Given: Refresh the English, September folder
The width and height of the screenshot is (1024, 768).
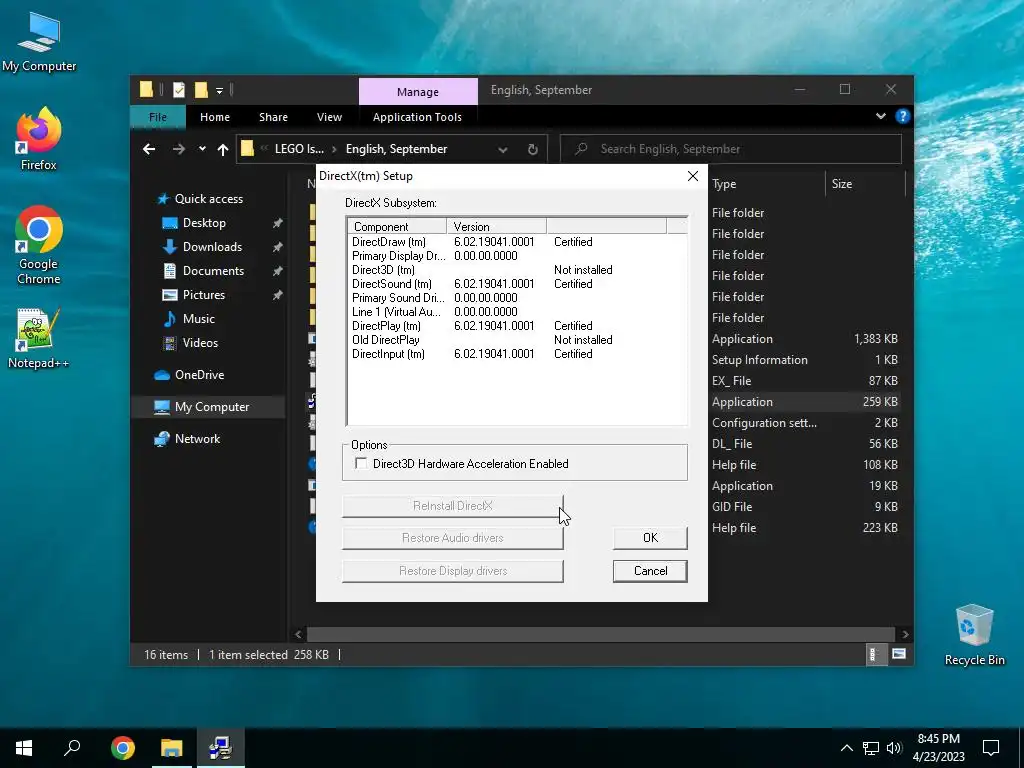Looking at the screenshot, I should [533, 150].
